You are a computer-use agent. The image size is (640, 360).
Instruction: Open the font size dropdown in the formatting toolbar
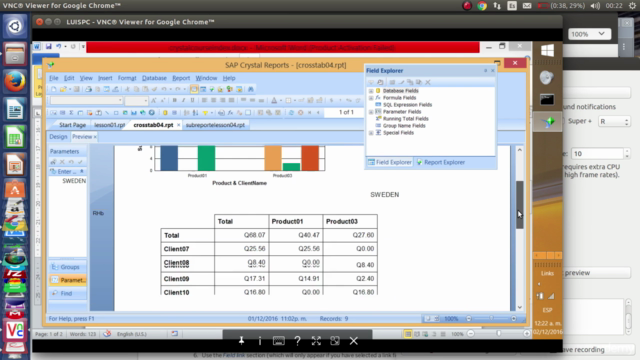tap(145, 100)
